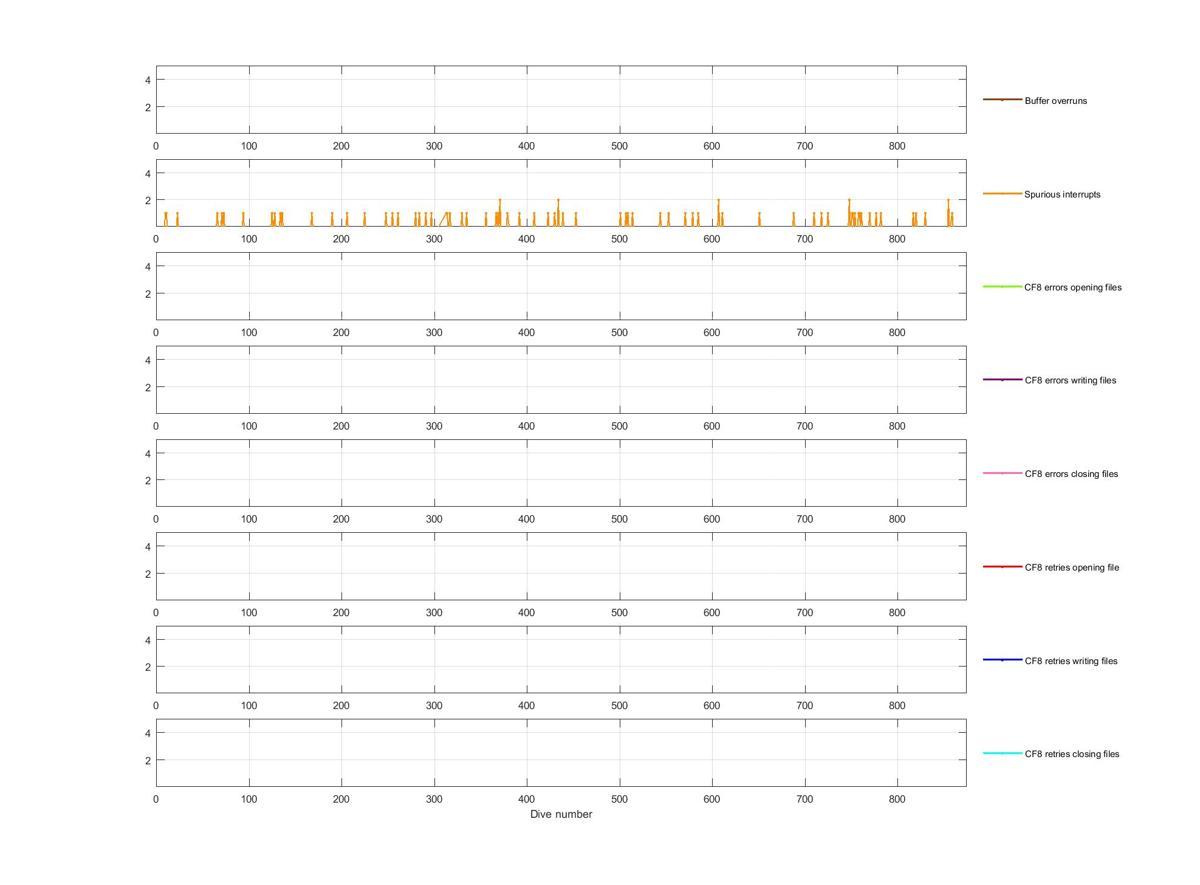
Task: Click the CF8 retries opening file label
Action: (x=1072, y=567)
